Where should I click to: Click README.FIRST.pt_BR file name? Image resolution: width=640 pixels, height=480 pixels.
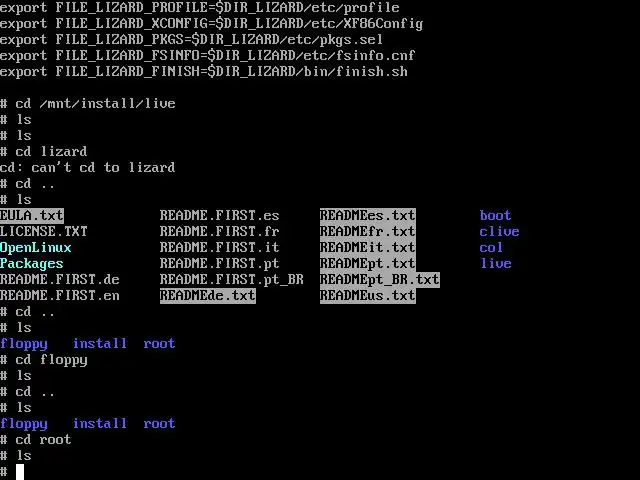231,280
